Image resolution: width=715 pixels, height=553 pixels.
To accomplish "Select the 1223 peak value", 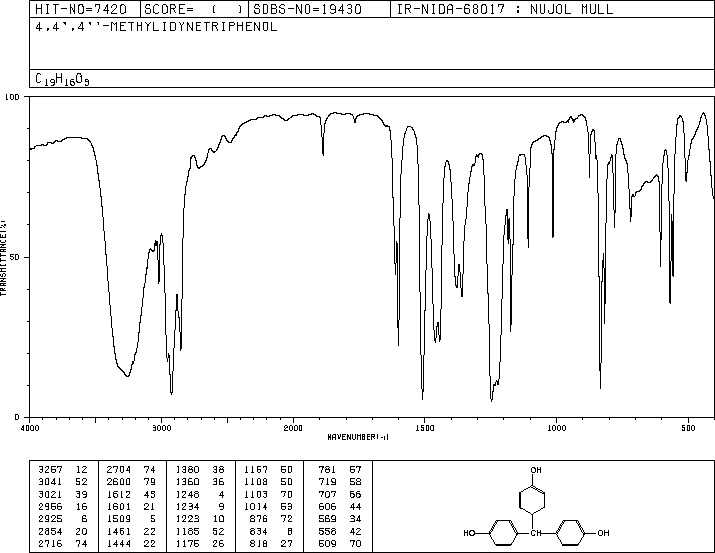I will (x=187, y=519).
